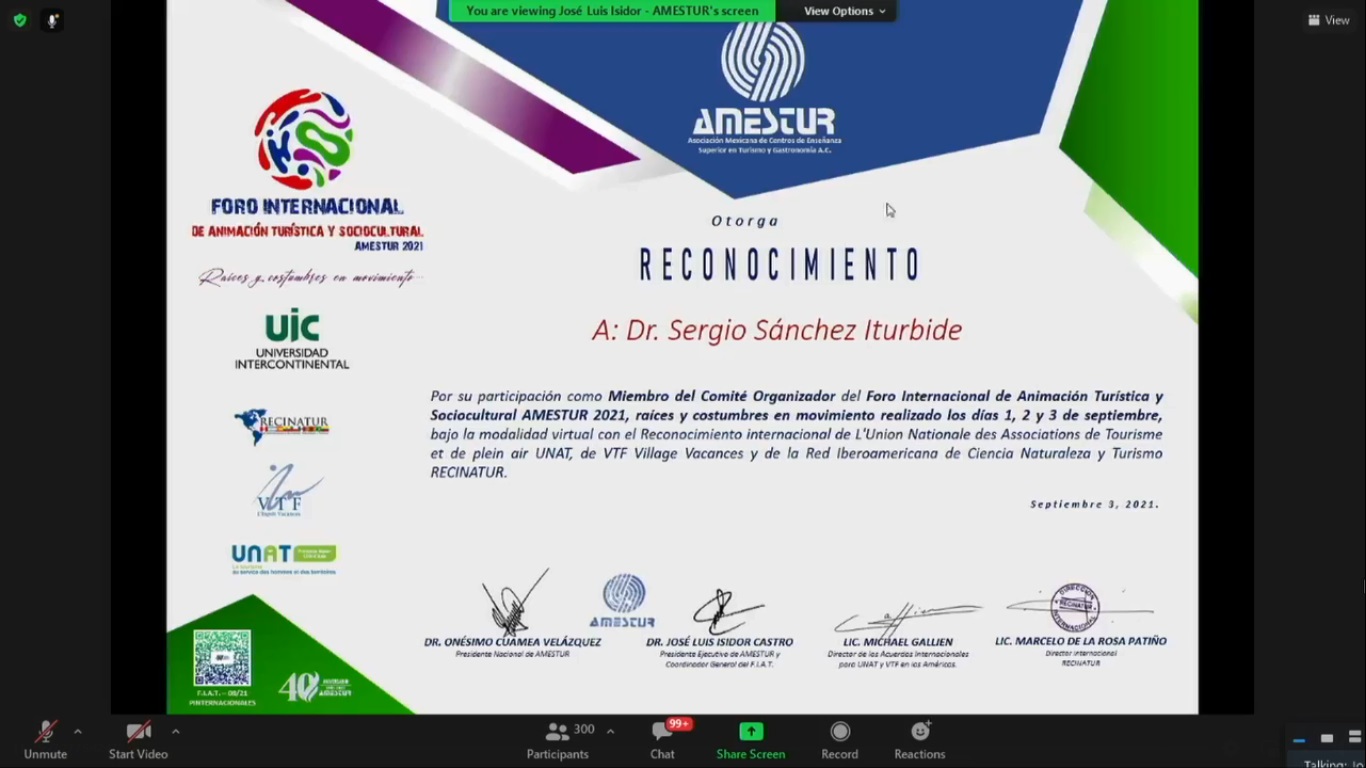The height and width of the screenshot is (768, 1366).
Task: Open the View layout button
Action: pyautogui.click(x=1329, y=20)
